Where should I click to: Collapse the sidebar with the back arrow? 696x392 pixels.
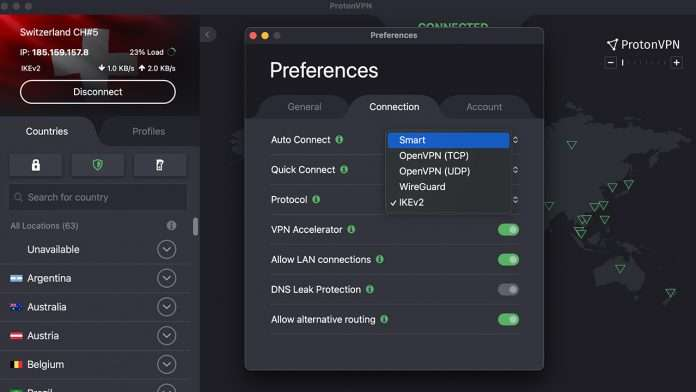pyautogui.click(x=207, y=35)
